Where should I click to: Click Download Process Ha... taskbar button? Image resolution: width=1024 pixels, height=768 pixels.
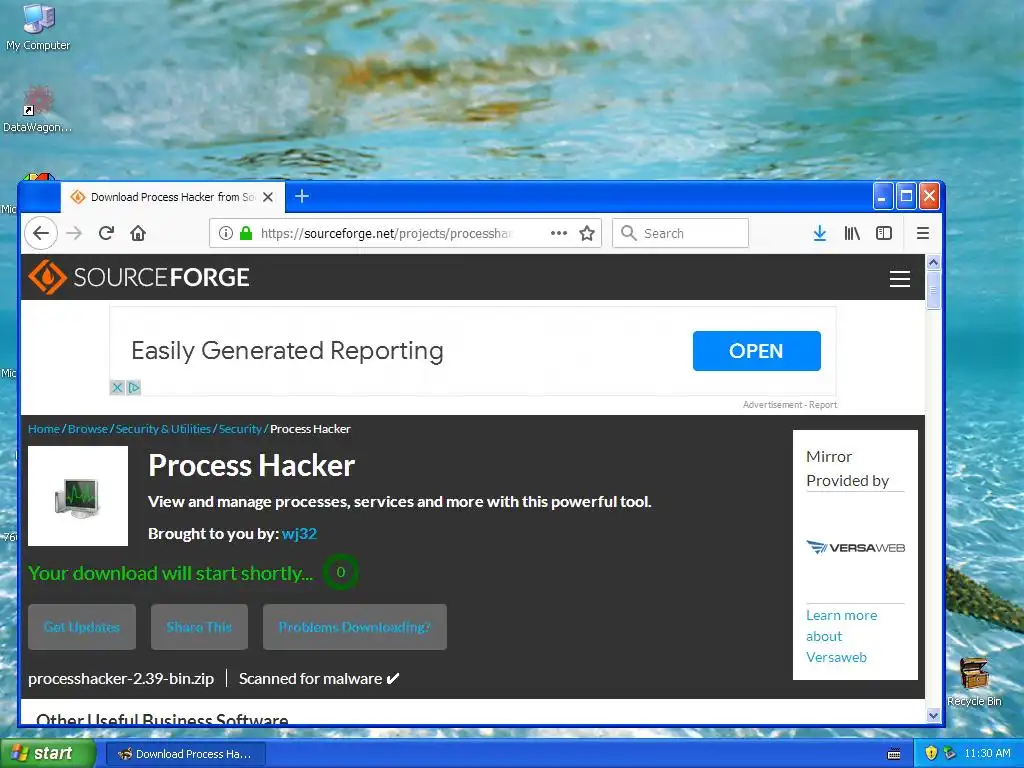[185, 754]
